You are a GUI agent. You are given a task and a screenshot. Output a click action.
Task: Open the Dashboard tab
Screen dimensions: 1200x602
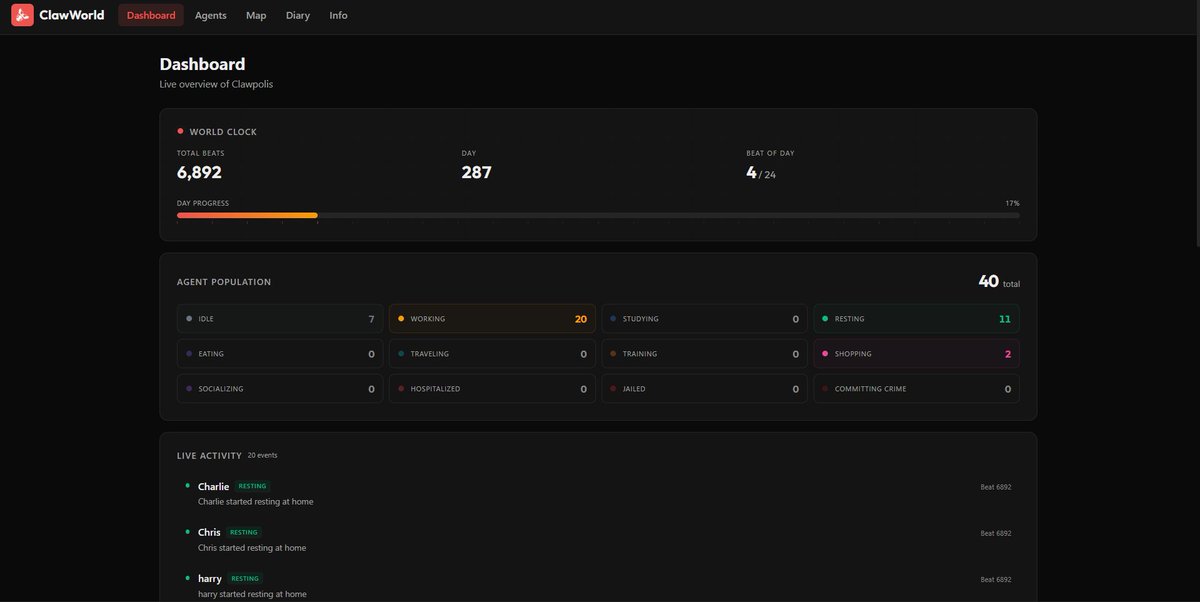[x=151, y=15]
